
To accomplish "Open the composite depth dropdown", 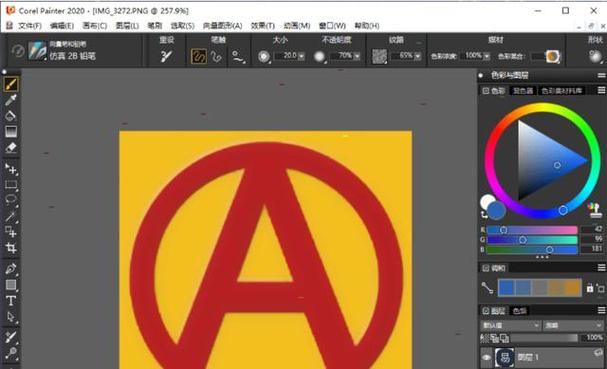I will coord(573,326).
